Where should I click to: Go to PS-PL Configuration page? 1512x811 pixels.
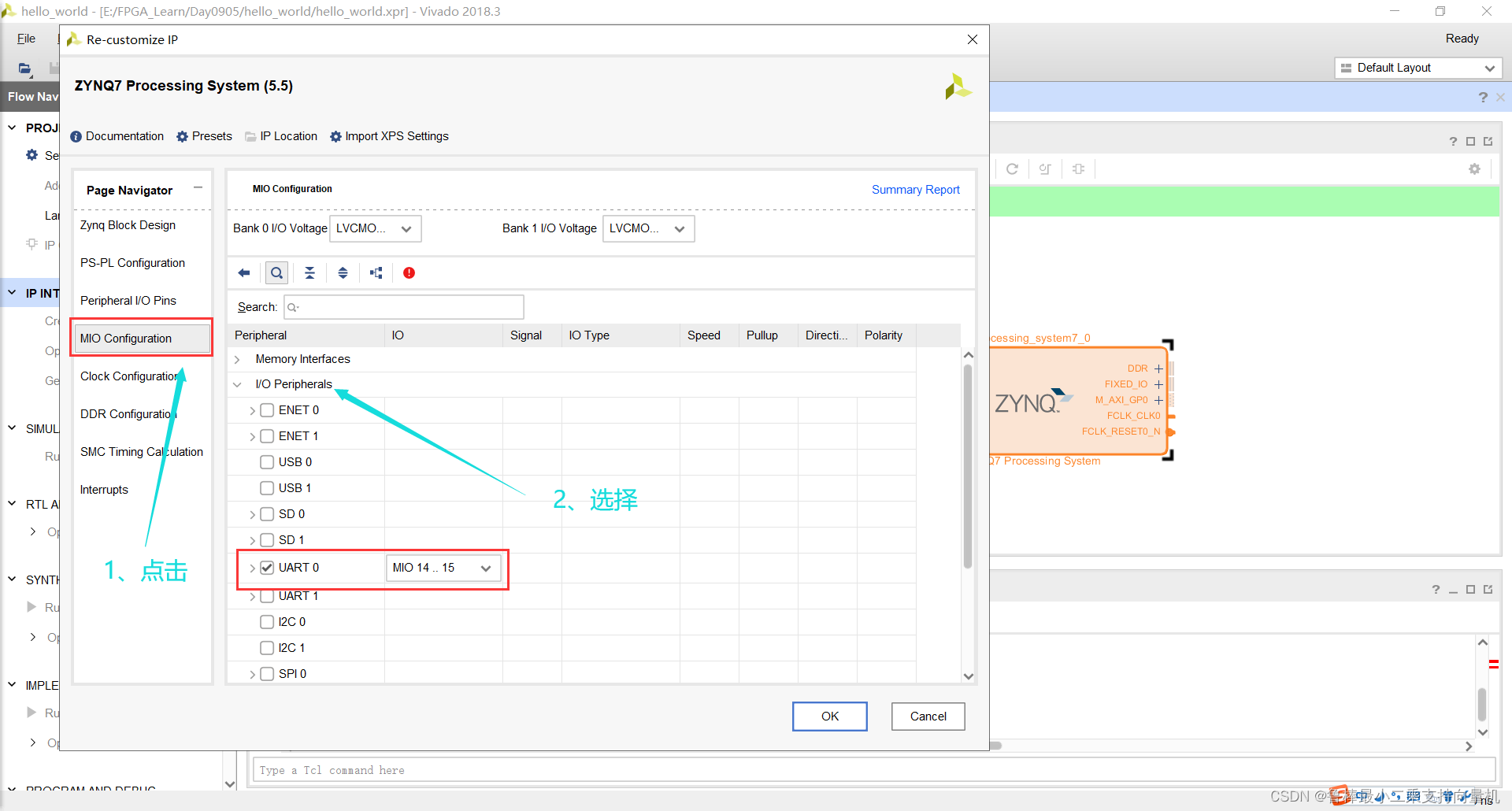pos(132,263)
